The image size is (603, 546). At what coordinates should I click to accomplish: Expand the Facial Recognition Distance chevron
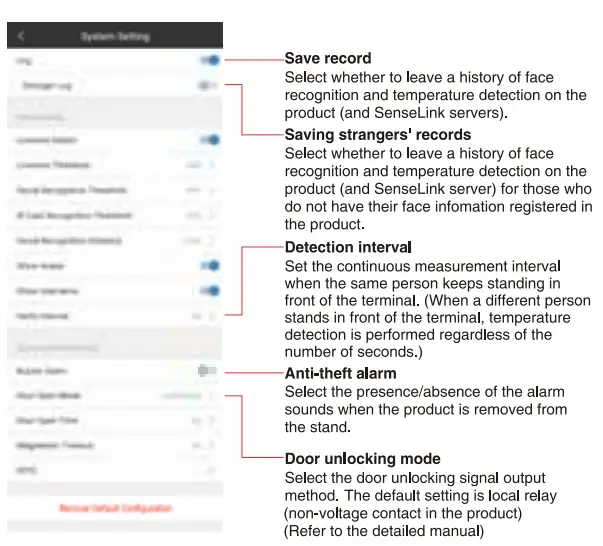click(212, 241)
